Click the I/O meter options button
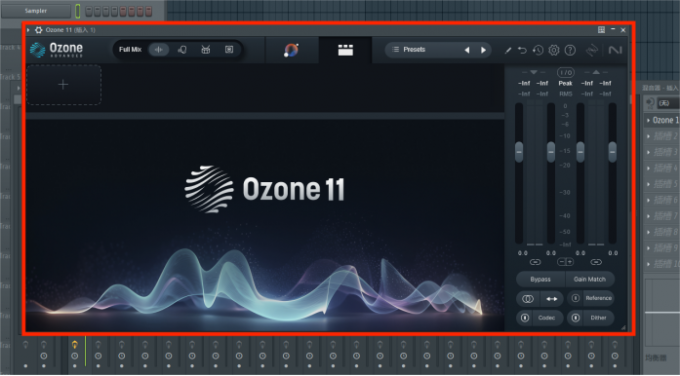 click(x=566, y=72)
